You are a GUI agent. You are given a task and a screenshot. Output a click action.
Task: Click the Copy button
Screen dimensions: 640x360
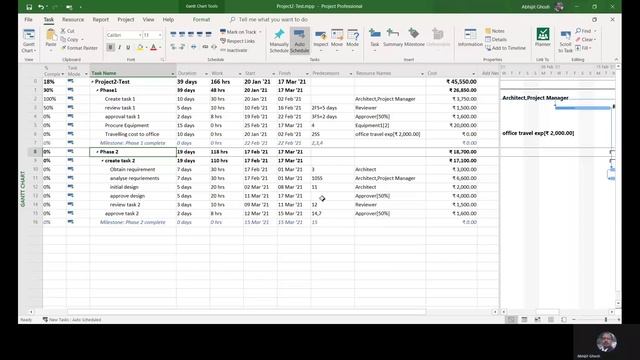click(x=70, y=40)
